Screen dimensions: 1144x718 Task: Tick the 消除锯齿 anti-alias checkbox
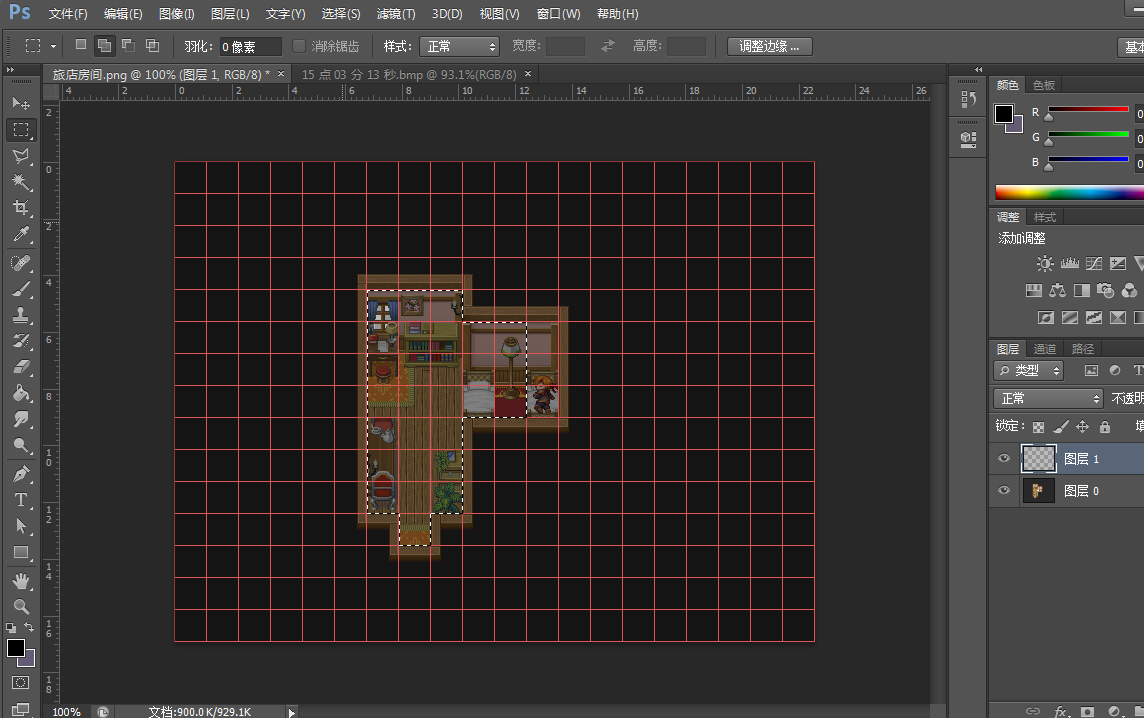pos(298,46)
